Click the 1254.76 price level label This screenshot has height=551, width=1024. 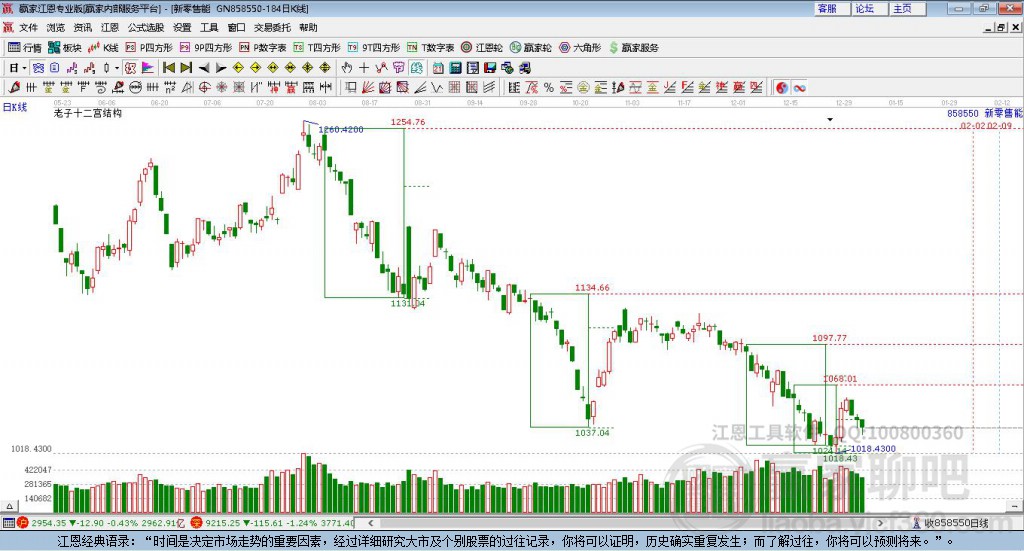coord(408,122)
